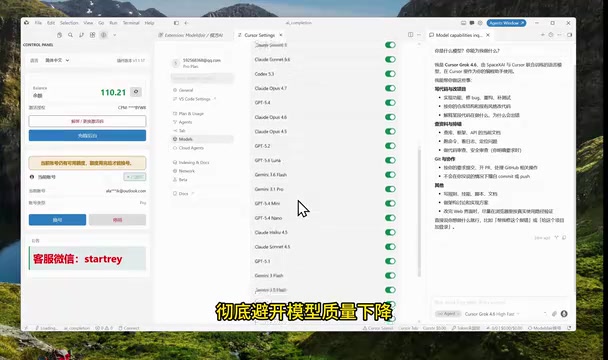This screenshot has width=608, height=360.
Task: Open the Selection menu
Action: pyautogui.click(x=69, y=23)
